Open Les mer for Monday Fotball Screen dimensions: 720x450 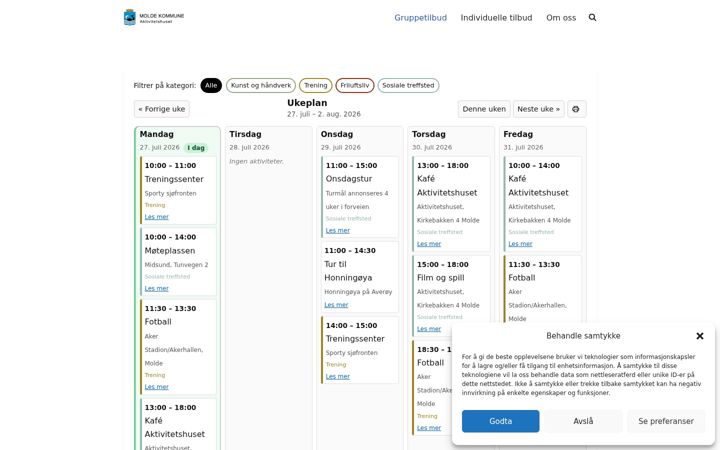[157, 387]
